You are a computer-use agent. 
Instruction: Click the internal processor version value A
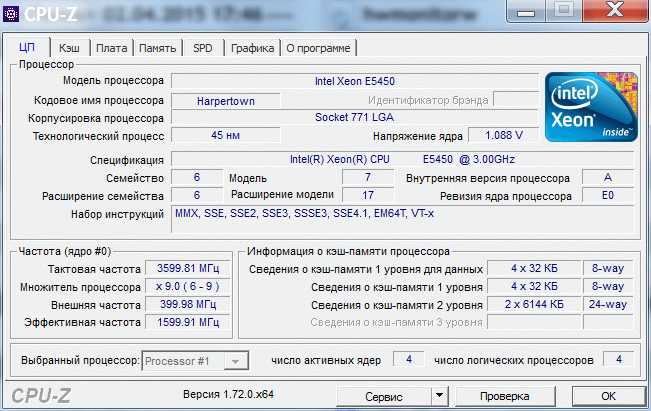coord(608,177)
